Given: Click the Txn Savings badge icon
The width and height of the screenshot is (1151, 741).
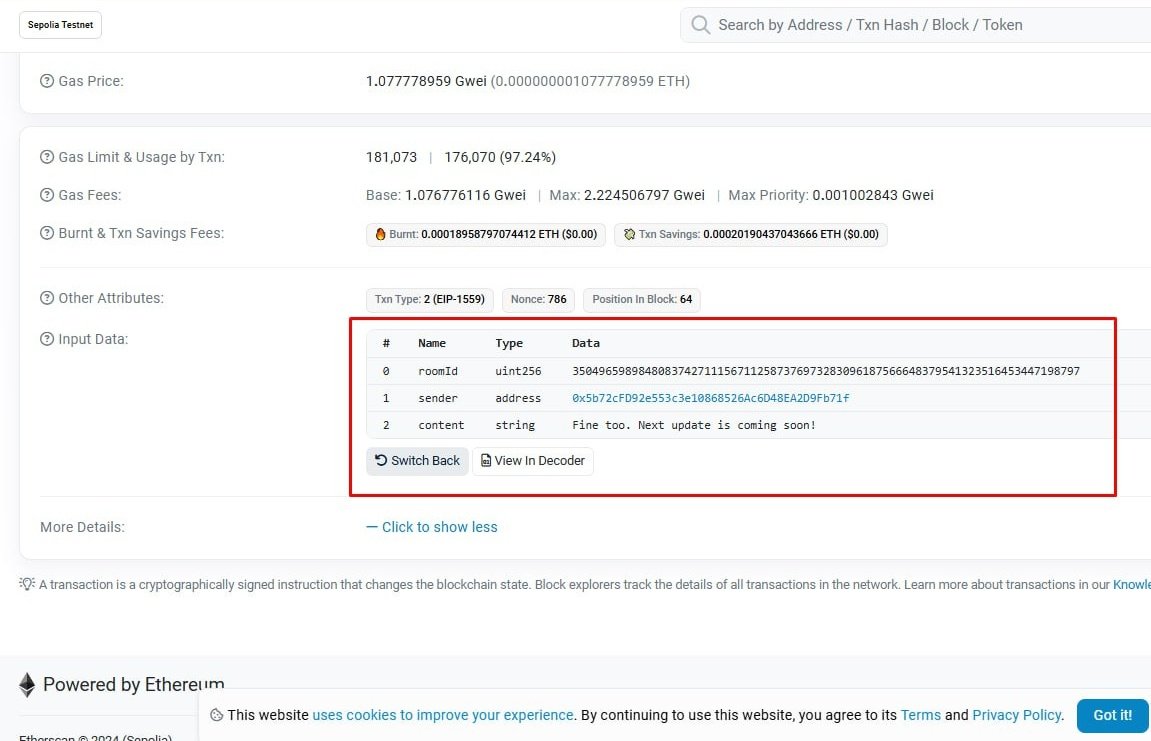Looking at the screenshot, I should [x=629, y=234].
